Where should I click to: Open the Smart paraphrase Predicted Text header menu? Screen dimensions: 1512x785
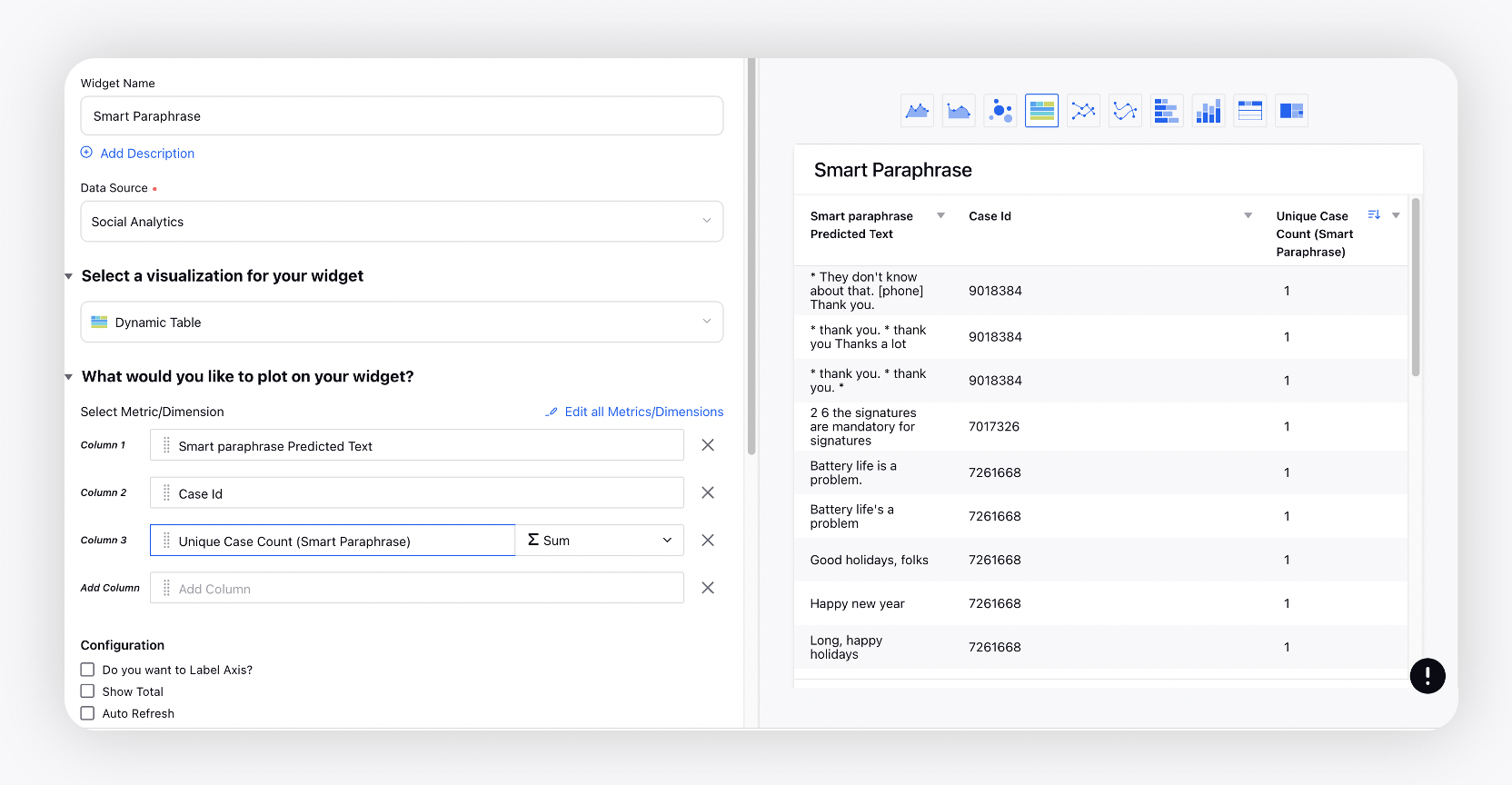click(x=940, y=215)
